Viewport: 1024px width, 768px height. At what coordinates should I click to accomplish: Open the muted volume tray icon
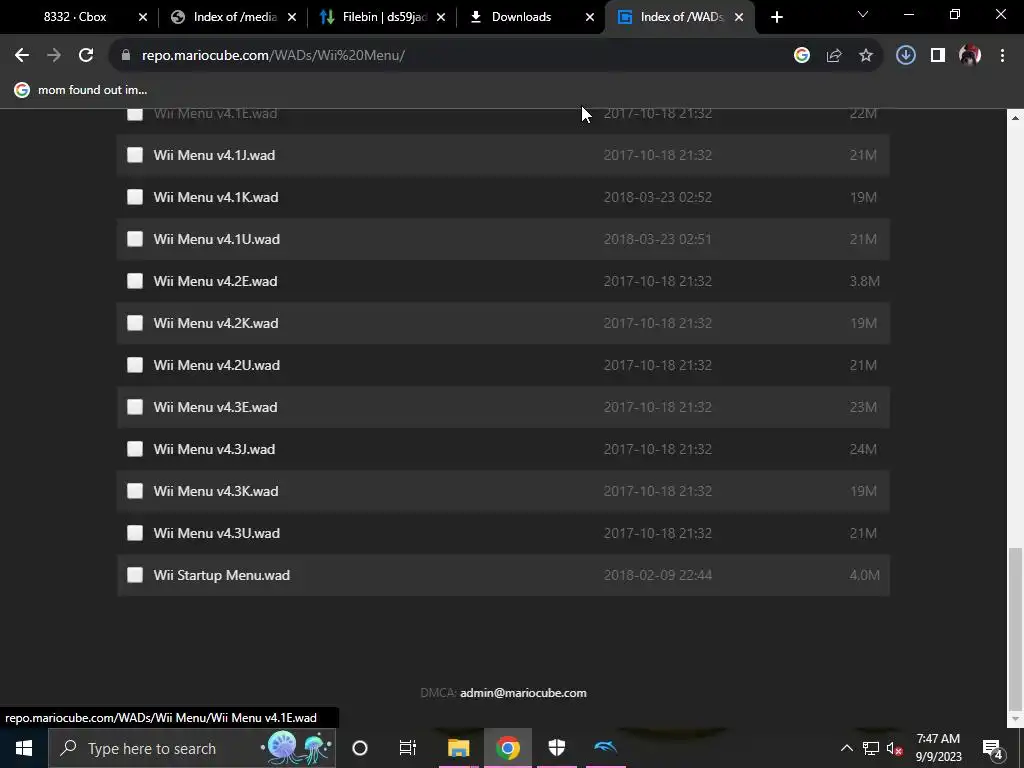pyautogui.click(x=894, y=749)
